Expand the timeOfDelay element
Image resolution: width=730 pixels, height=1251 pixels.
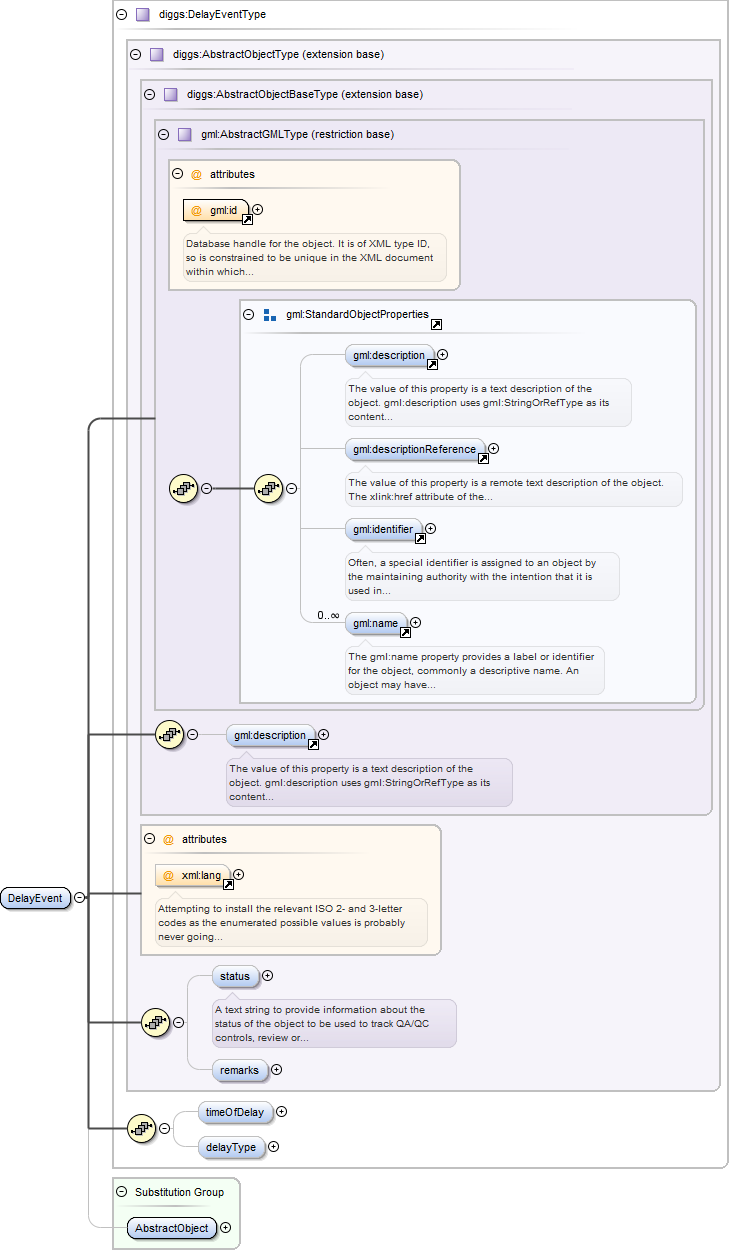click(x=282, y=1111)
